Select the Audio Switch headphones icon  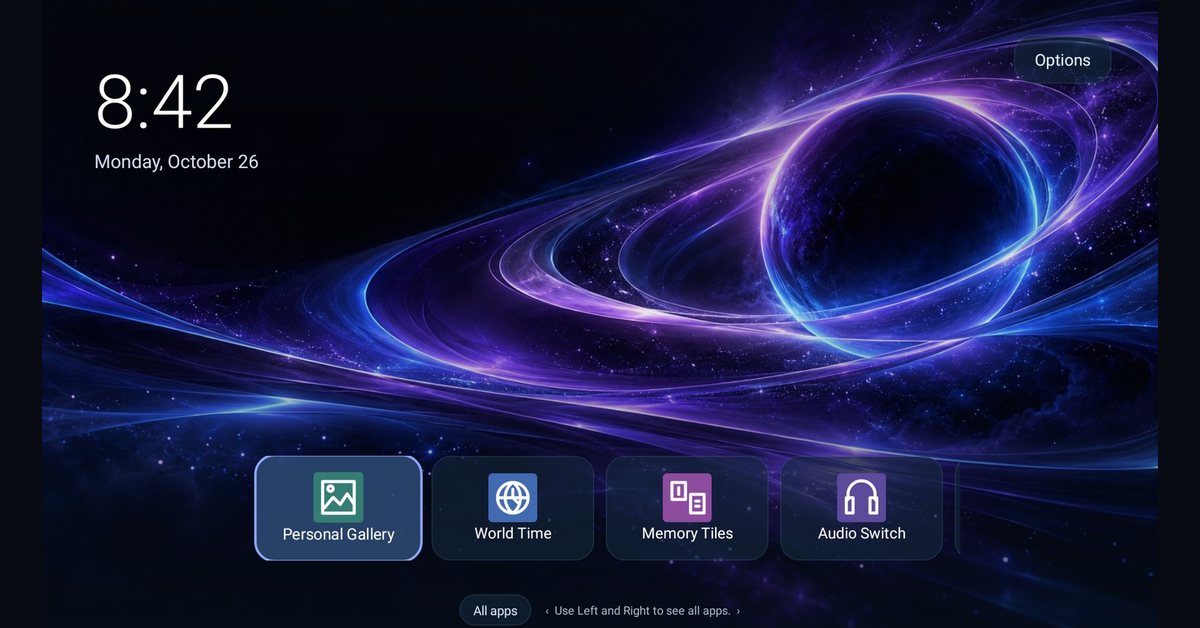pos(861,497)
